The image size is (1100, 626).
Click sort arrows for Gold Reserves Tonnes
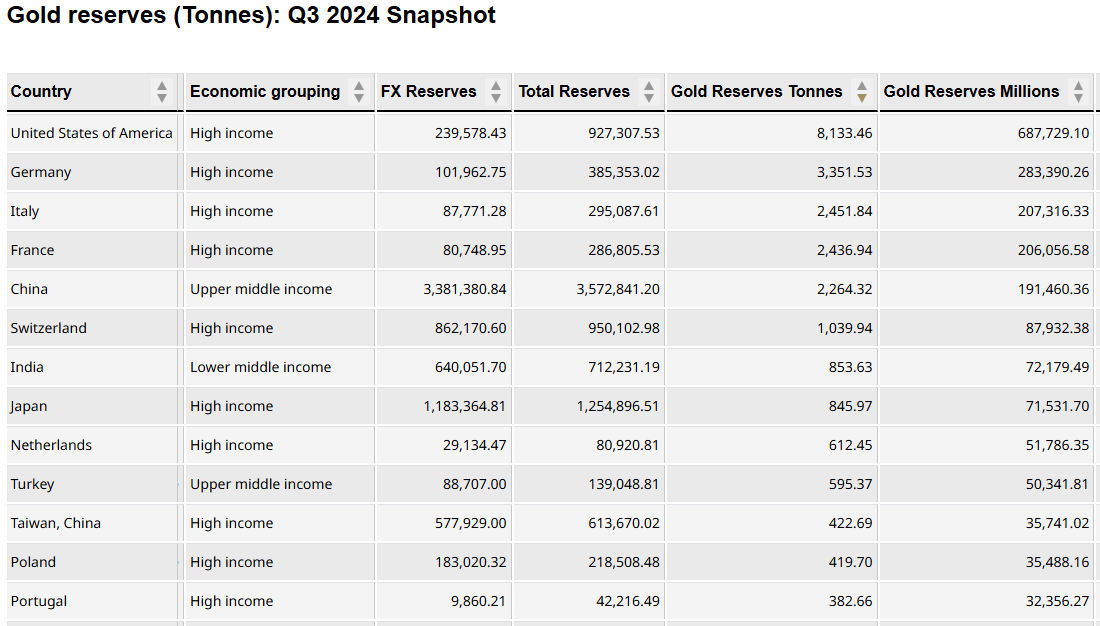pyautogui.click(x=862, y=92)
